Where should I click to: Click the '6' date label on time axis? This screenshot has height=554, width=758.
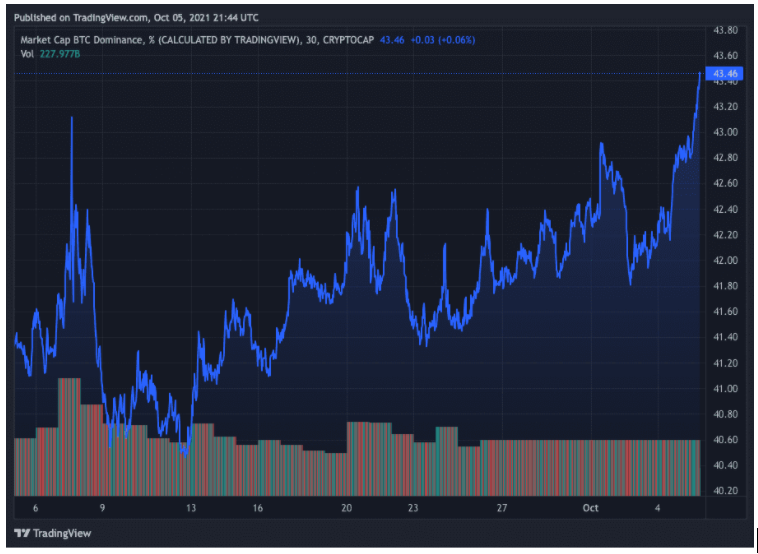35,508
